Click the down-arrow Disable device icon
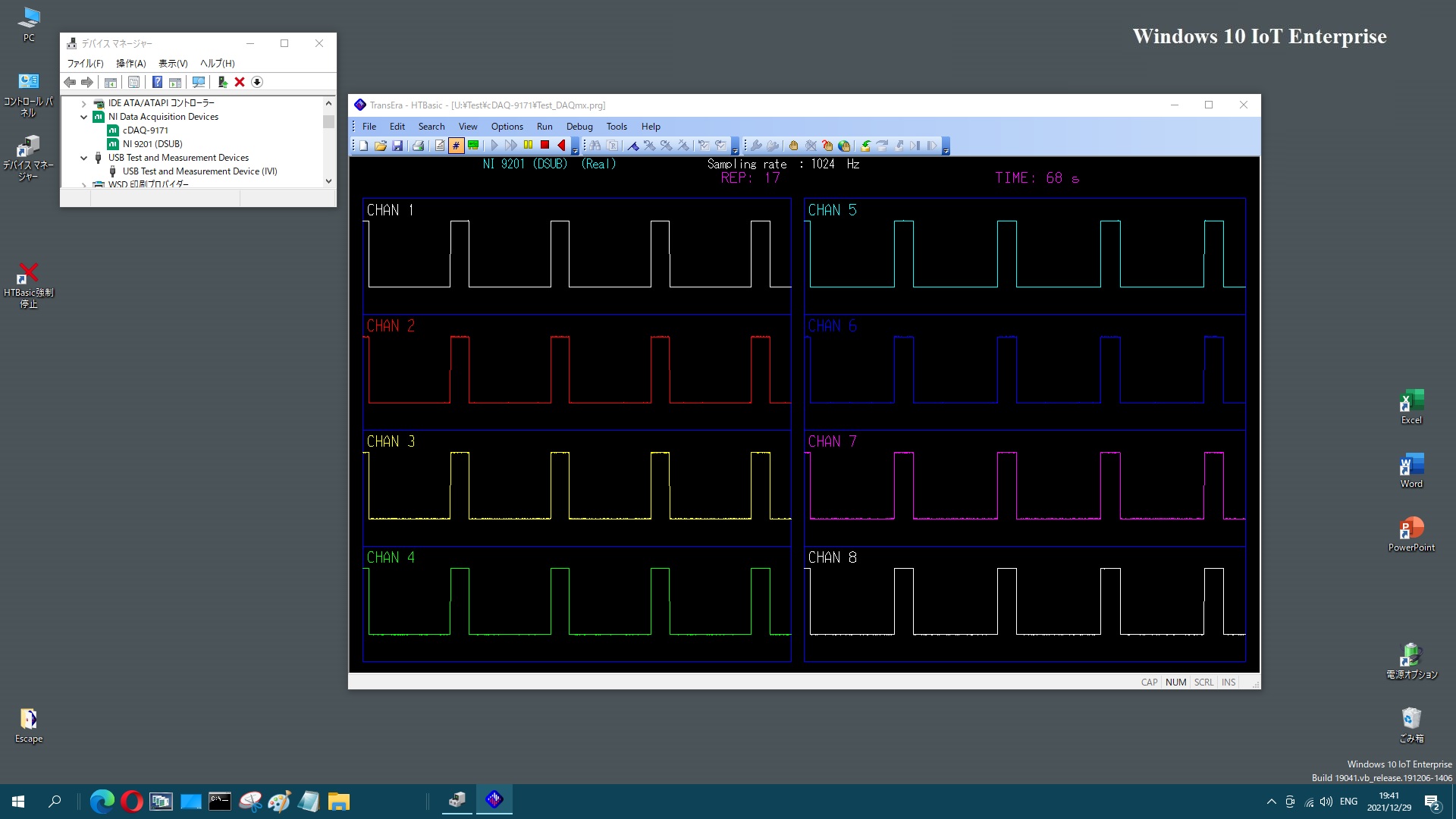 257,82
